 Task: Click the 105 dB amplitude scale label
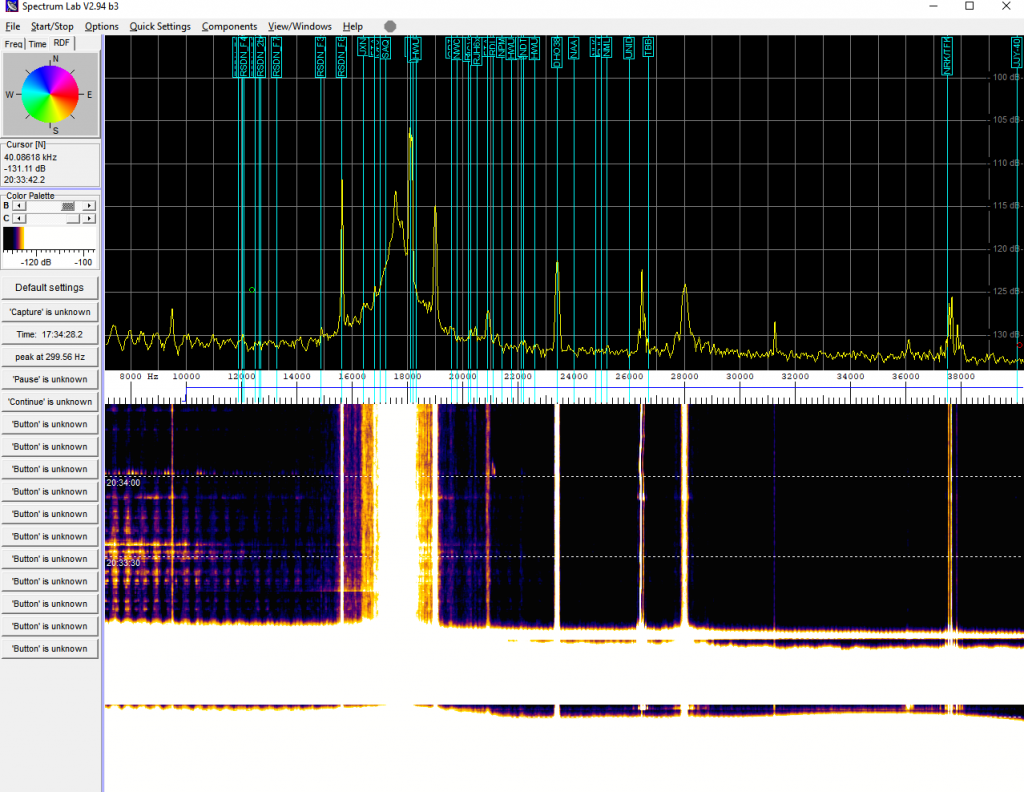coord(1006,120)
